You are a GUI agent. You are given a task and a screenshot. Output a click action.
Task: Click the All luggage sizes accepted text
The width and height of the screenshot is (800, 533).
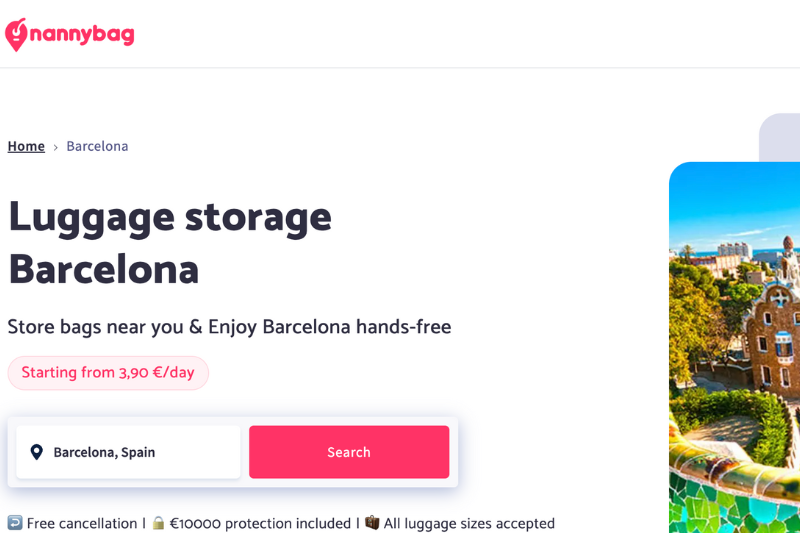(469, 523)
